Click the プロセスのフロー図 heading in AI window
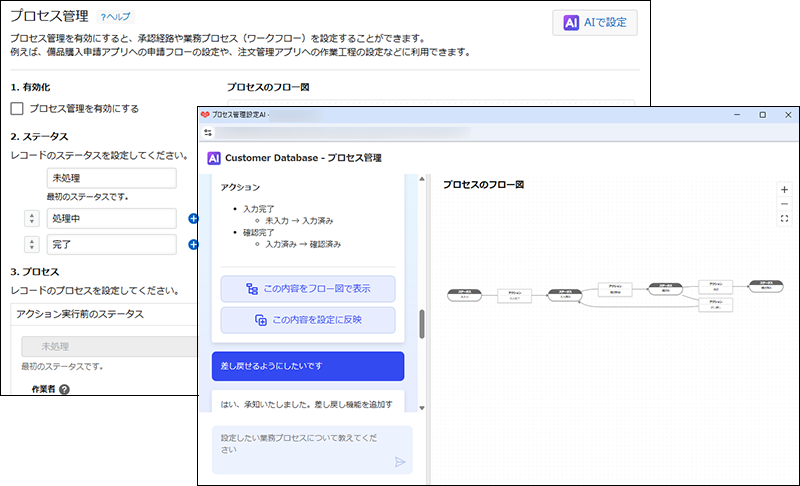800x486 pixels. coord(483,185)
